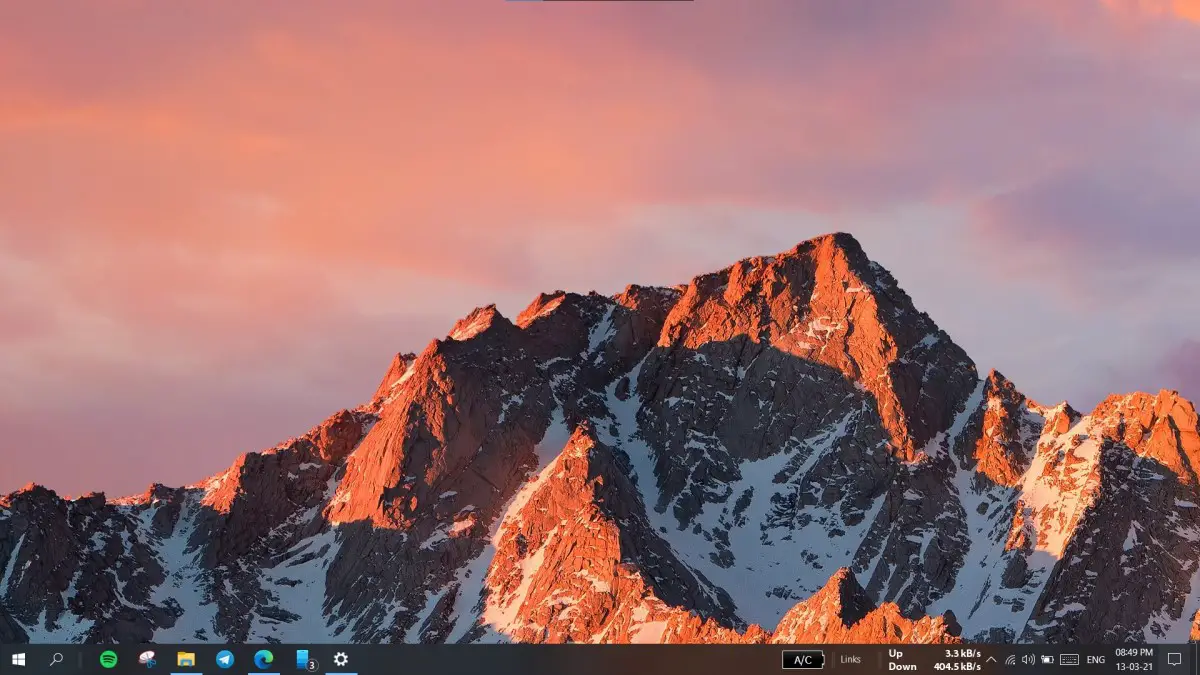1200x675 pixels.
Task: Launch Telegram from the taskbar
Action: tap(224, 659)
